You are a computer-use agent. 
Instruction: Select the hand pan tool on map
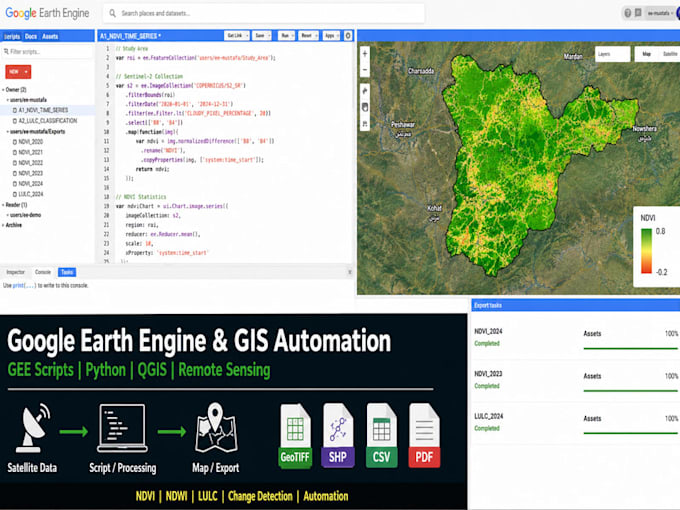point(365,107)
